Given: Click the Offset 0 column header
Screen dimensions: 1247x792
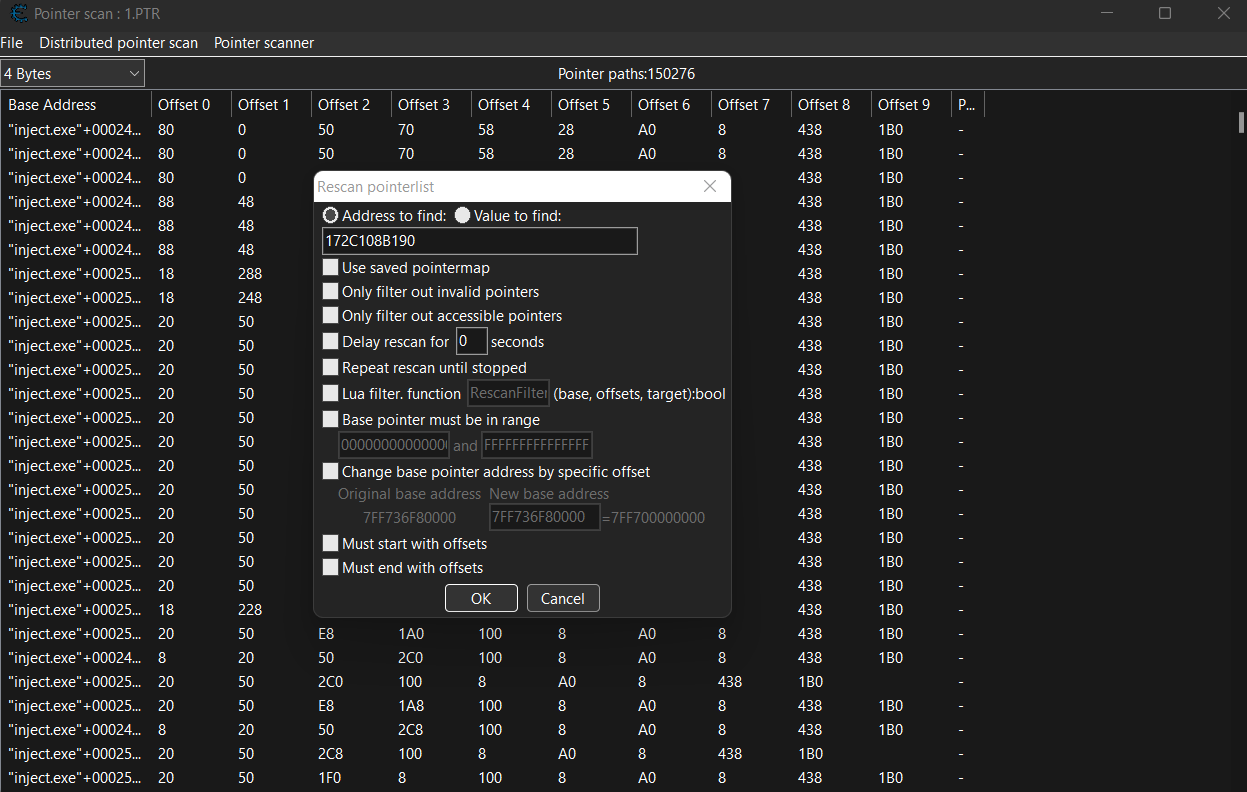Looking at the screenshot, I should (192, 105).
